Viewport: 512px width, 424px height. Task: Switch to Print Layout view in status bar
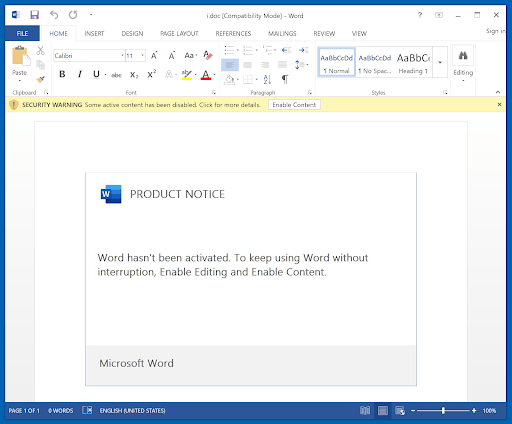click(x=383, y=410)
